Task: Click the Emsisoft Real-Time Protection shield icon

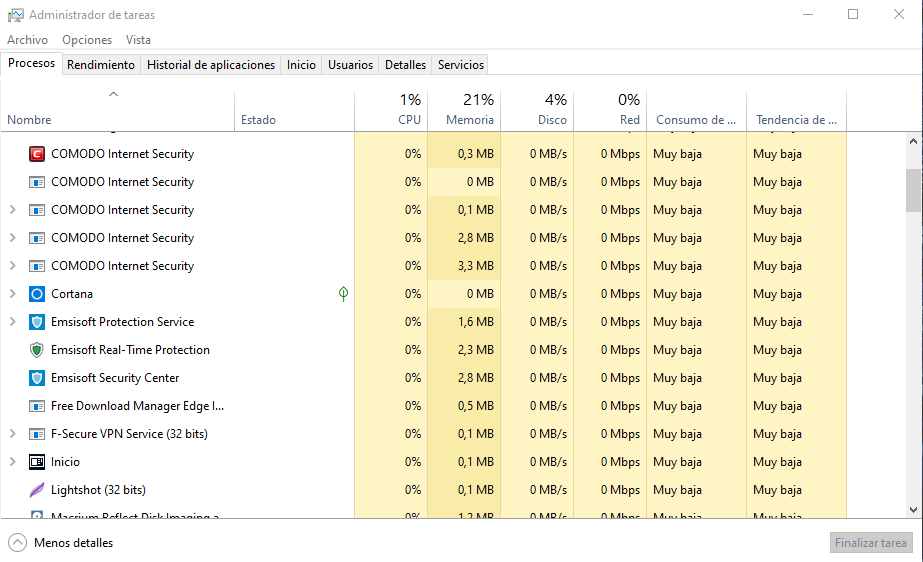Action: click(37, 350)
